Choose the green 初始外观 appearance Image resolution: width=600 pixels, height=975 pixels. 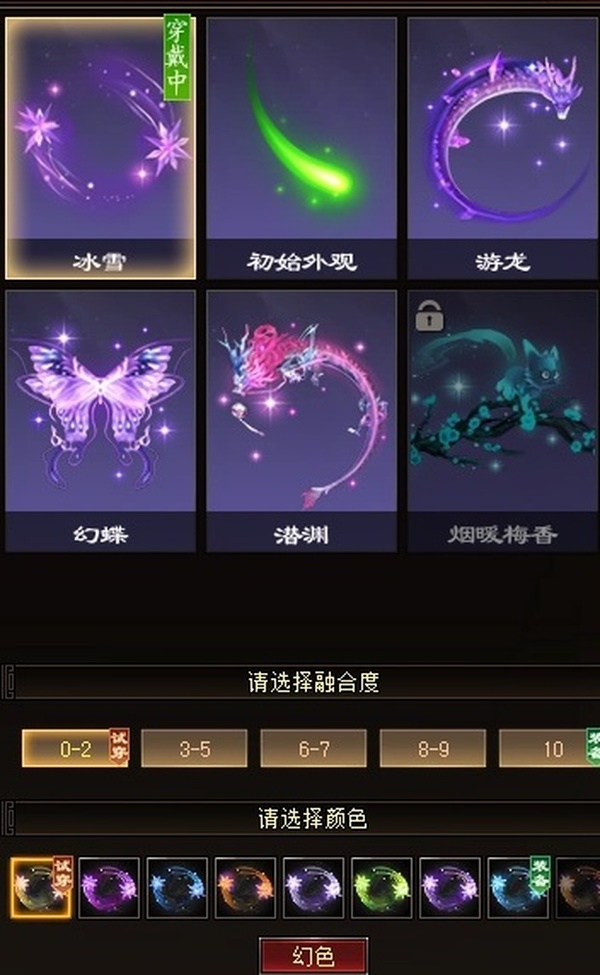point(302,148)
